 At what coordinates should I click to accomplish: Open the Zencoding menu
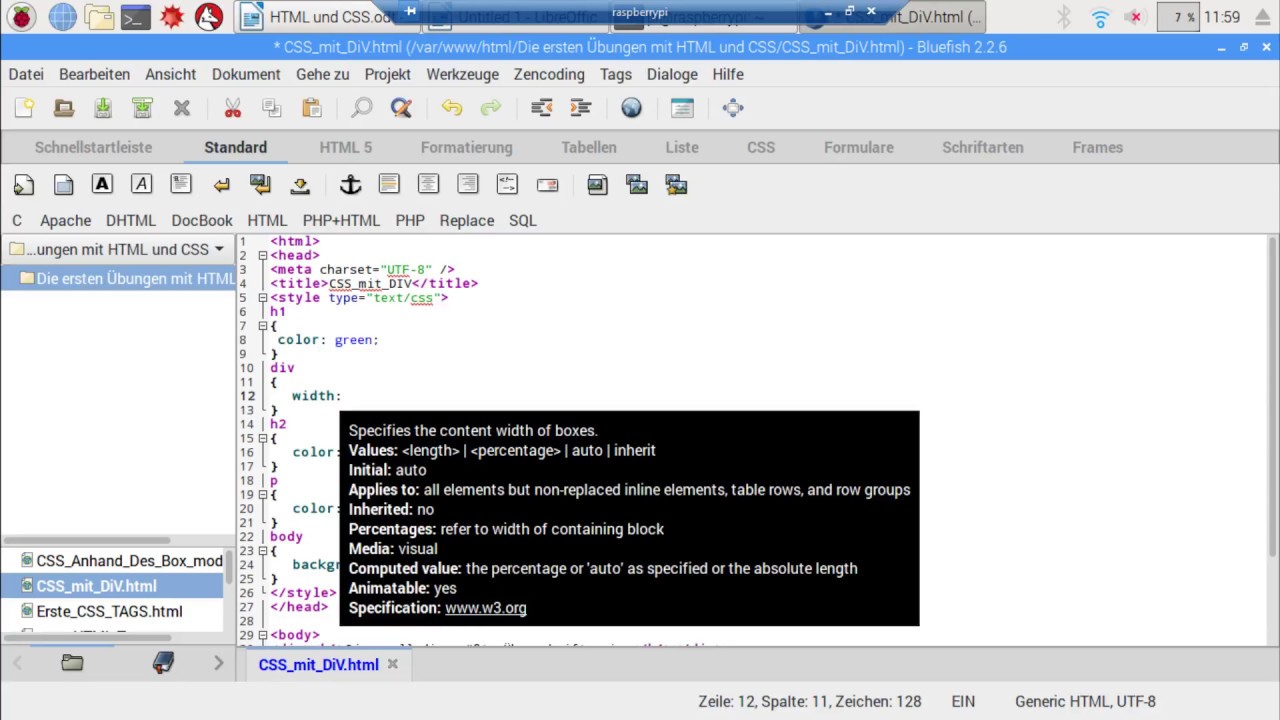point(549,74)
